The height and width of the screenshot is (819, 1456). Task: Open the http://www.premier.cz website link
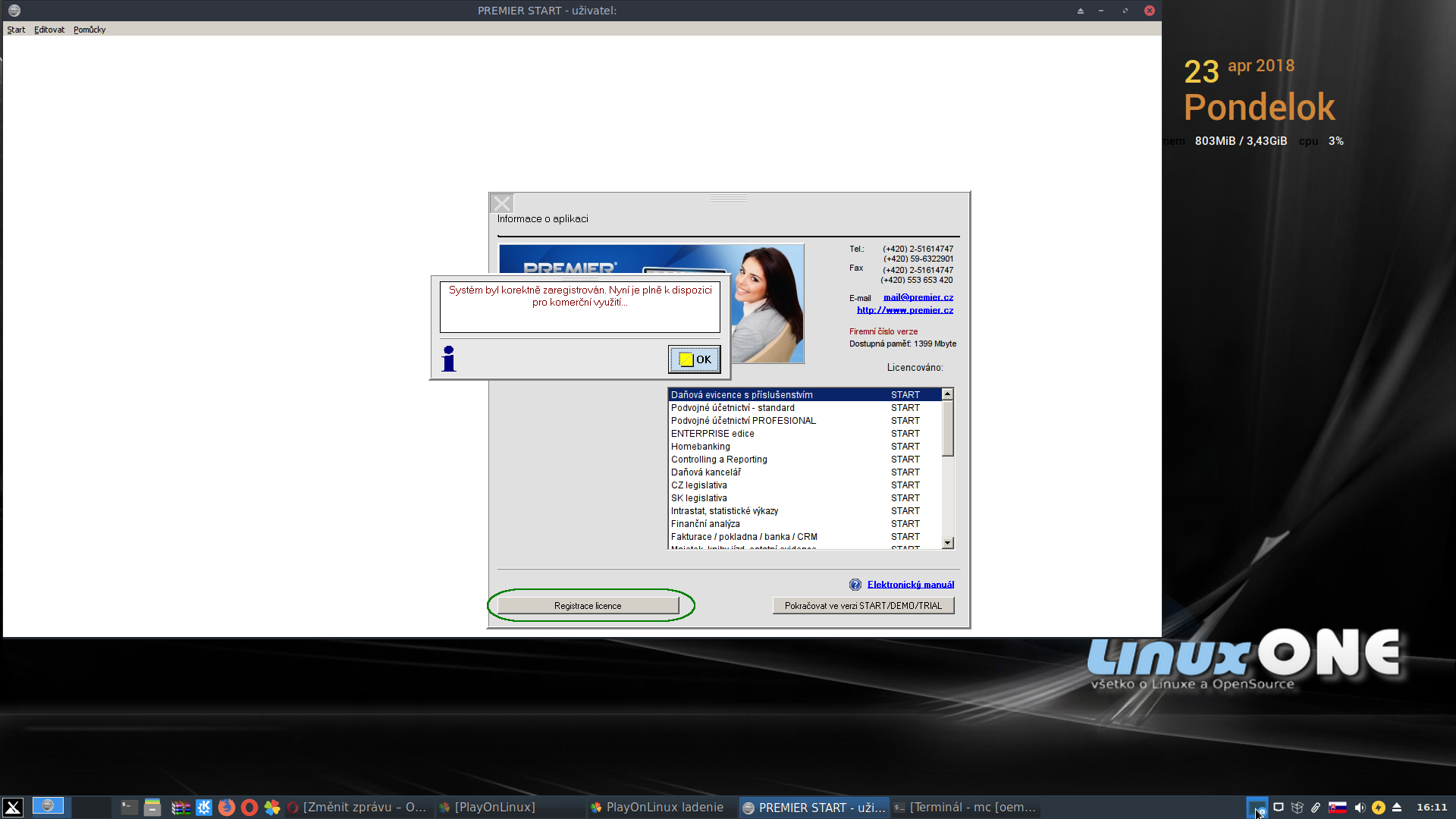click(x=905, y=310)
